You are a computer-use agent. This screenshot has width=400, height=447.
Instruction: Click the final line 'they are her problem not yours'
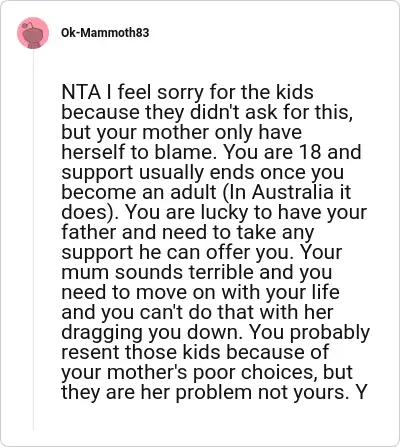(x=203, y=393)
